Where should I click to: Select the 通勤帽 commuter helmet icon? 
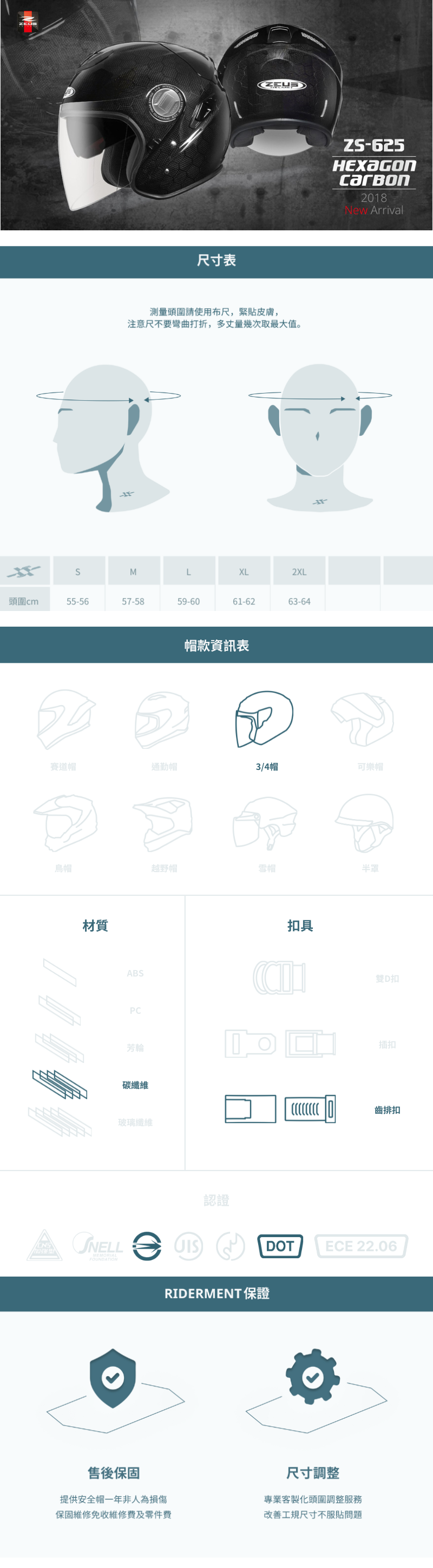point(162,720)
